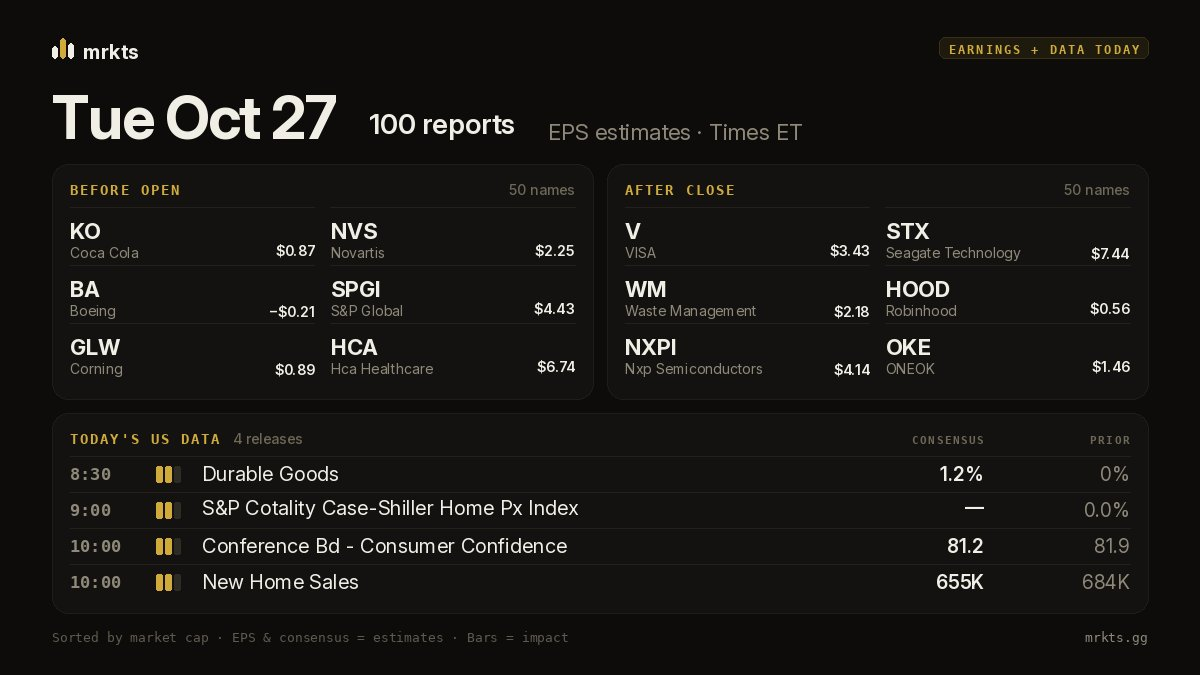Open the mrkts.gg footer link
Screen dimensions: 1200x675
point(1116,638)
